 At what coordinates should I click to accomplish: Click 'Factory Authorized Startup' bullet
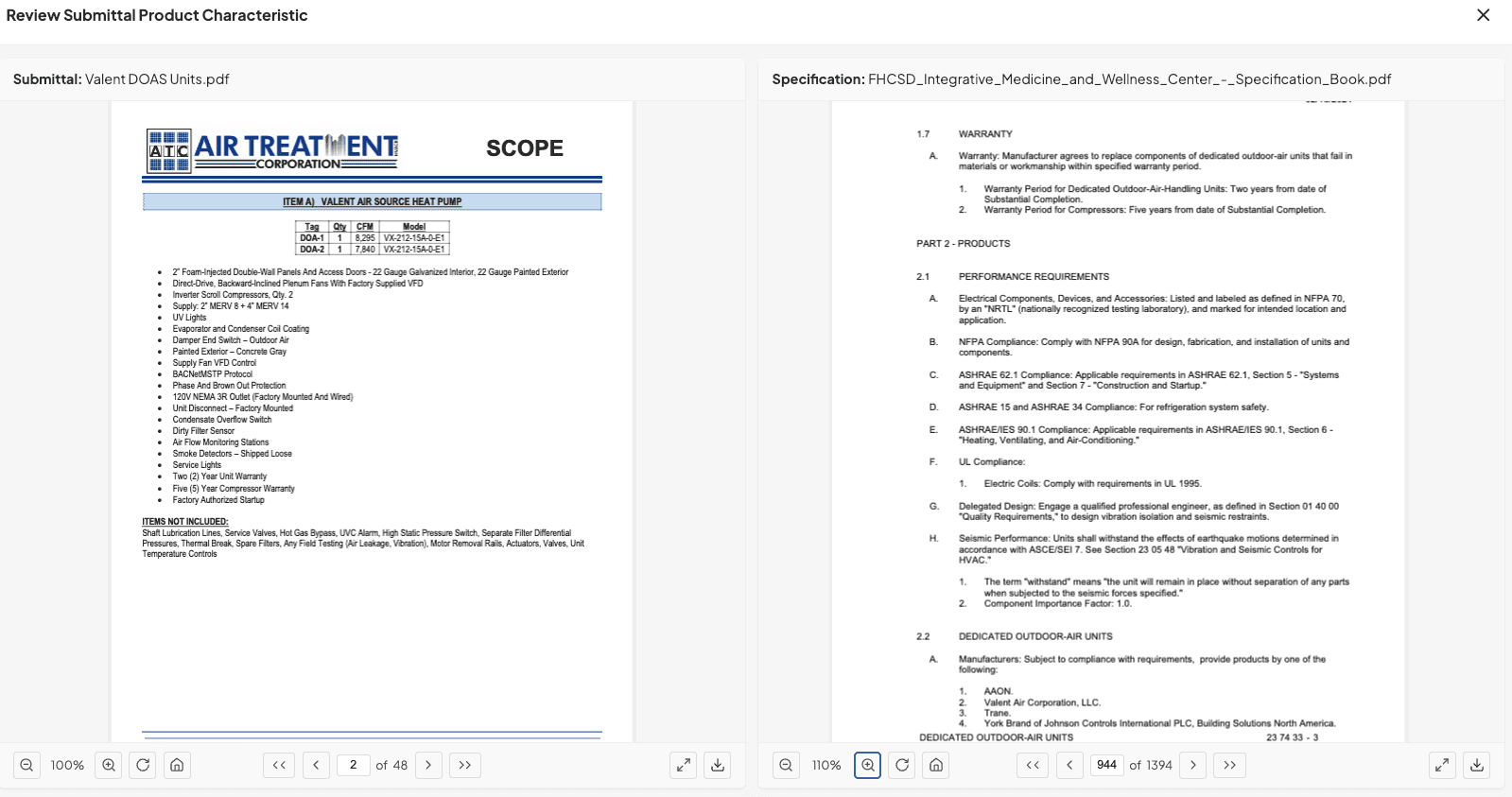(218, 500)
